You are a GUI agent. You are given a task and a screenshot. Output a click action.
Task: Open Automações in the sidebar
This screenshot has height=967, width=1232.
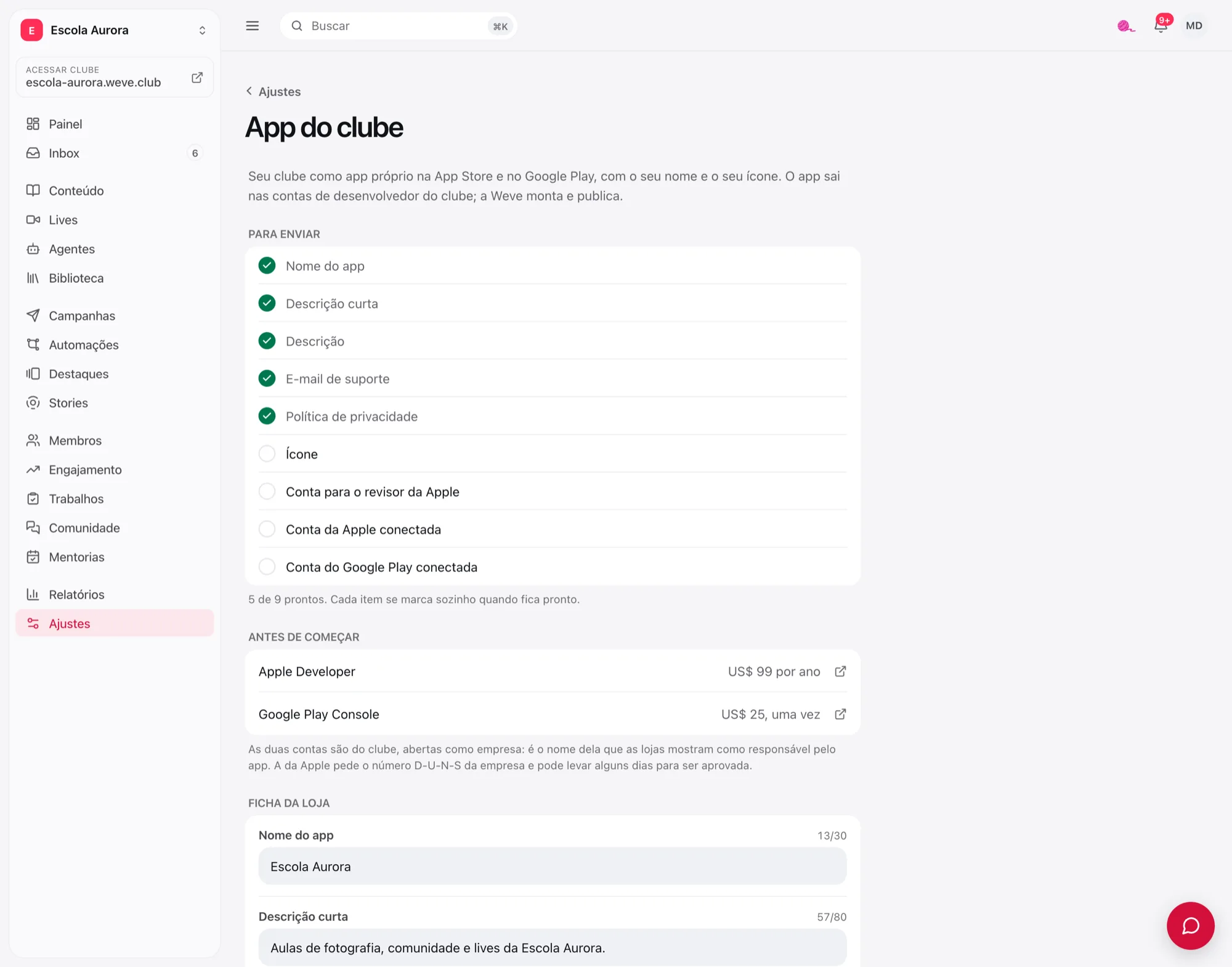pyautogui.click(x=115, y=345)
